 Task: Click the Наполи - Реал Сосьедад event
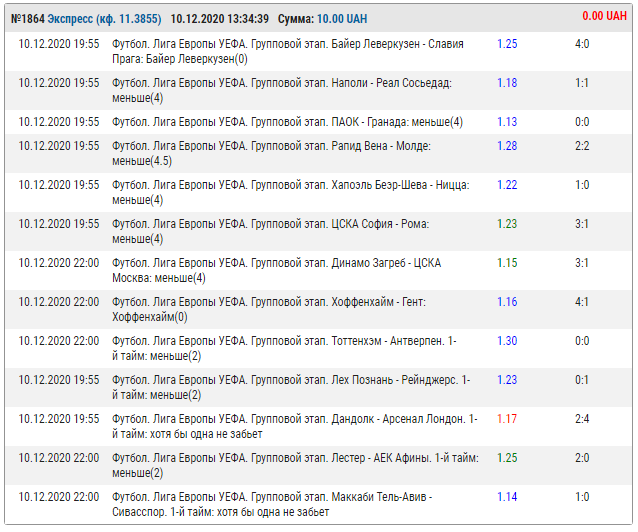point(282,90)
